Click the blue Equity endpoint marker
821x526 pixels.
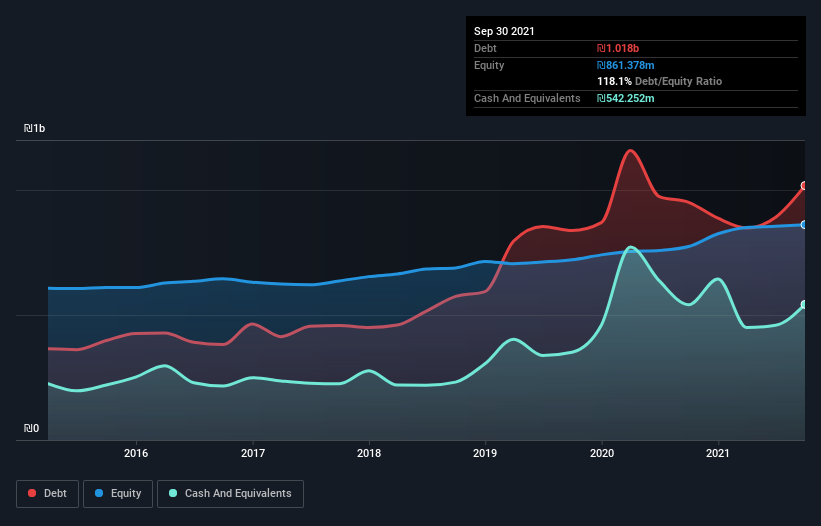805,225
